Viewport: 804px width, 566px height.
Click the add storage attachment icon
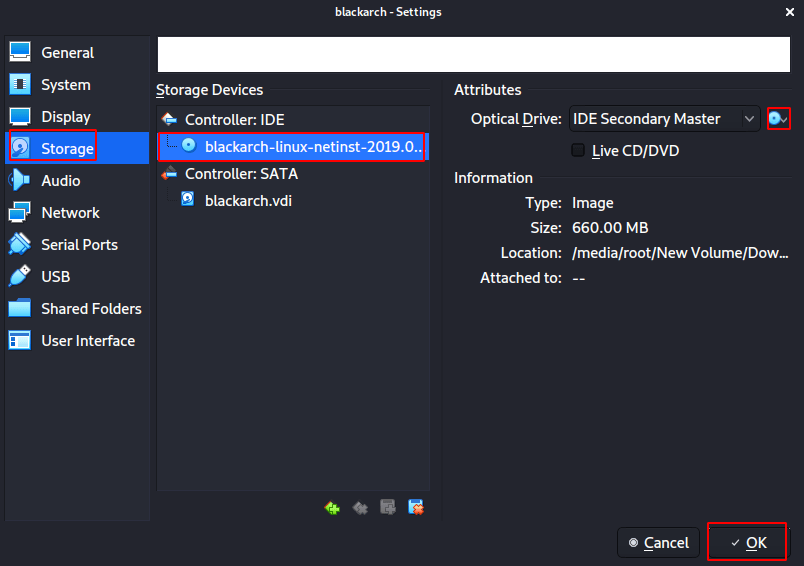click(388, 508)
